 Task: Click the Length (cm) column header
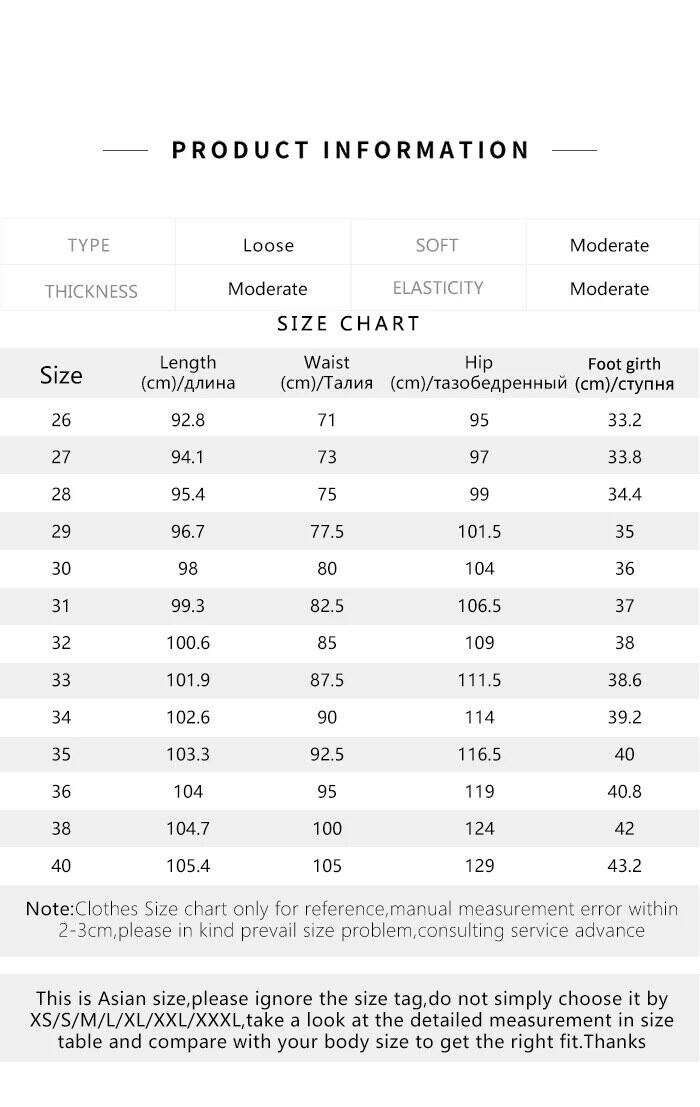tap(188, 372)
